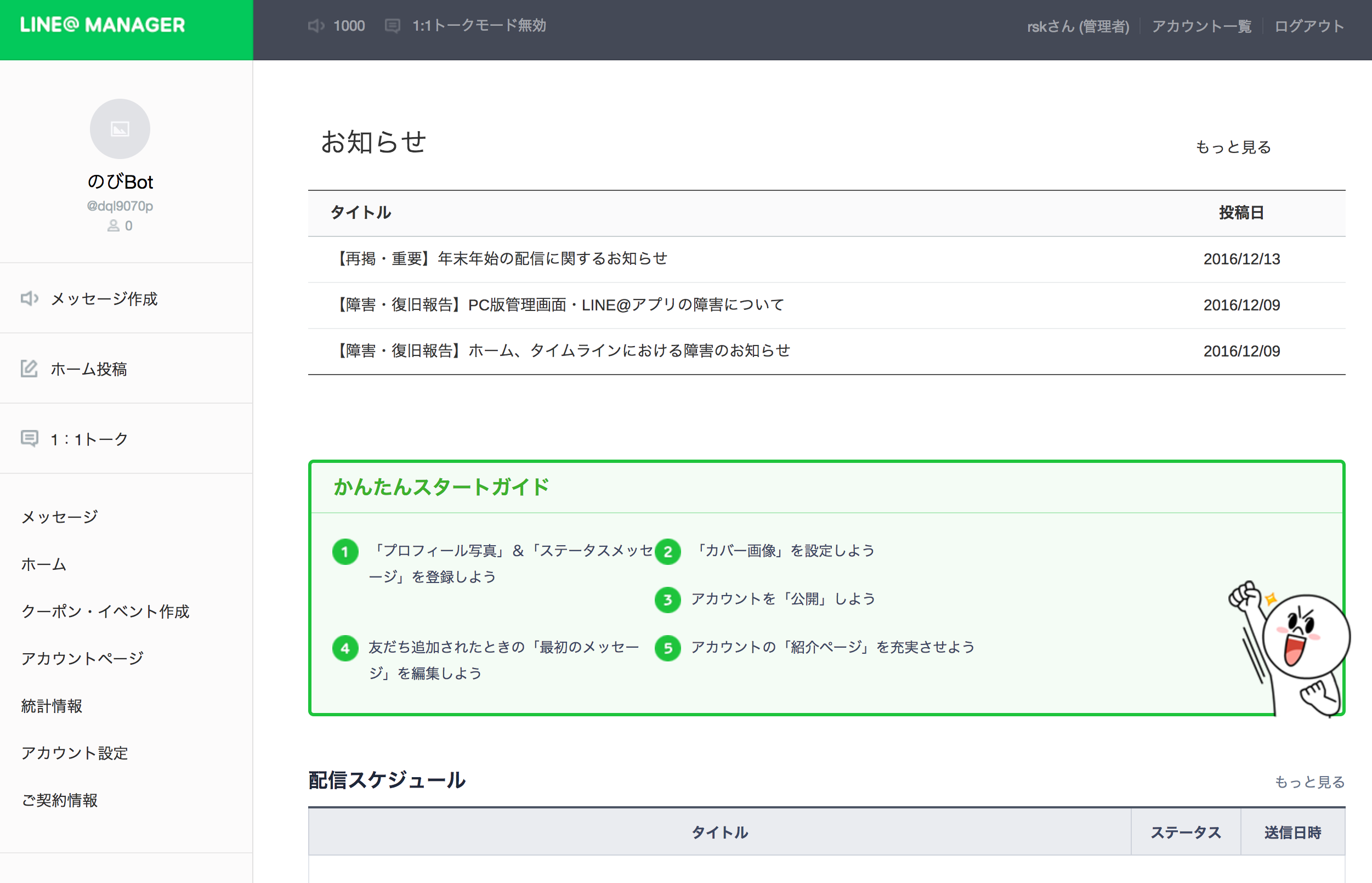Click the のびBot profile picture placeholder
This screenshot has width=1372, height=883.
point(120,129)
